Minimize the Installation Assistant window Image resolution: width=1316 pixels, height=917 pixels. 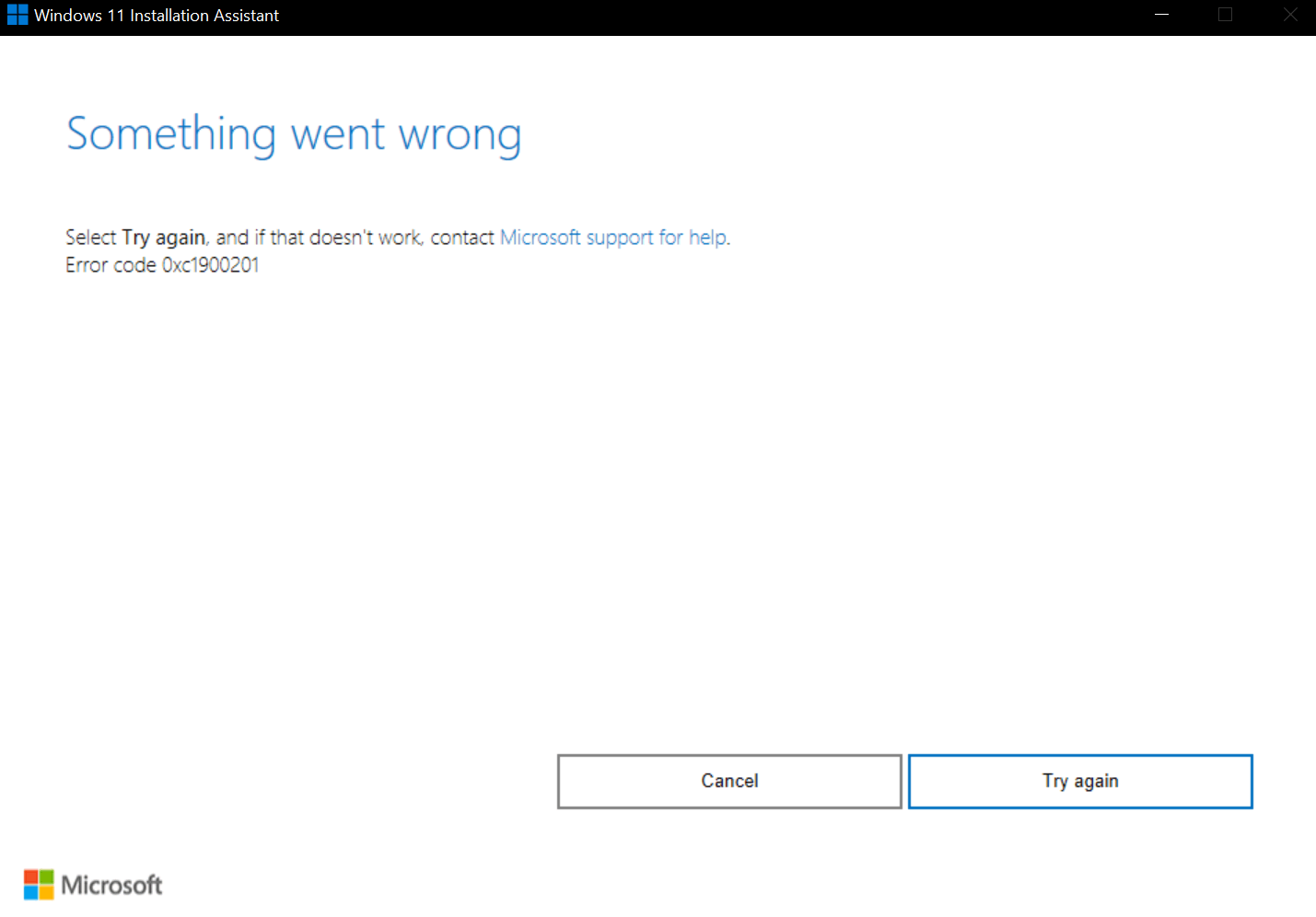1162,15
